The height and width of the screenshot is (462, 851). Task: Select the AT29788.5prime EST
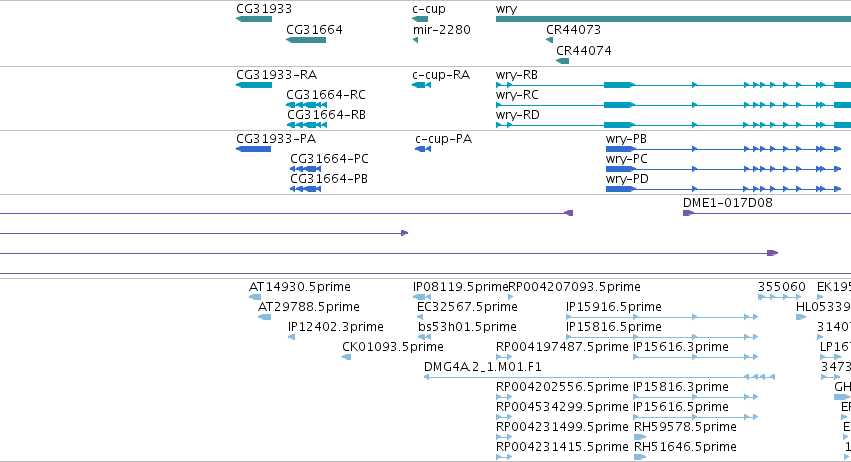pyautogui.click(x=264, y=317)
